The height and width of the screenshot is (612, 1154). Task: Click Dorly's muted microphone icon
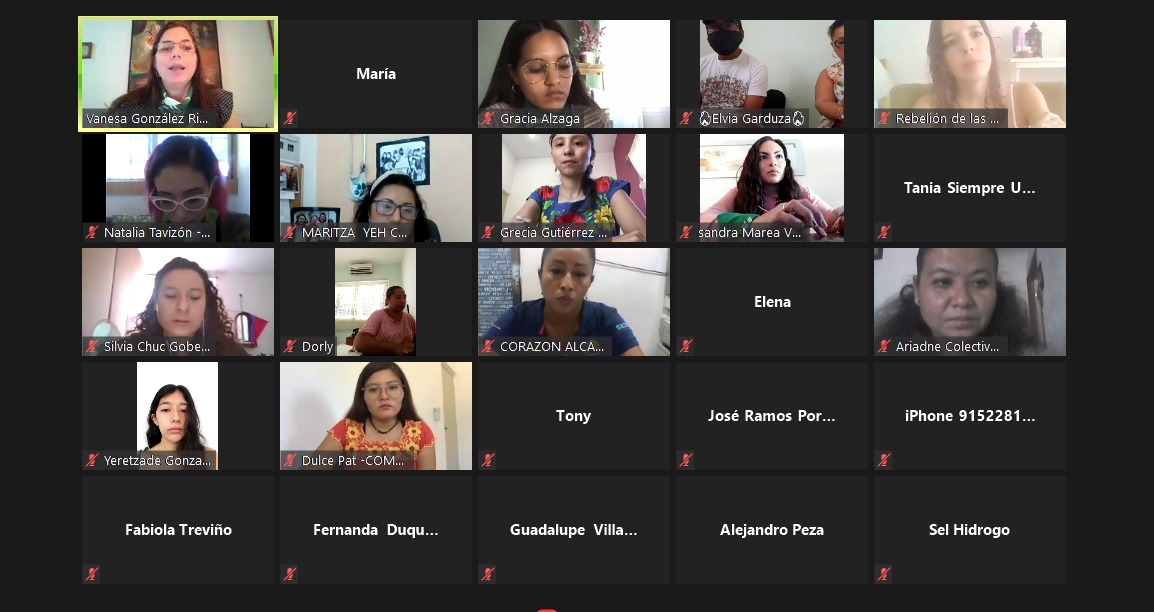coord(290,346)
